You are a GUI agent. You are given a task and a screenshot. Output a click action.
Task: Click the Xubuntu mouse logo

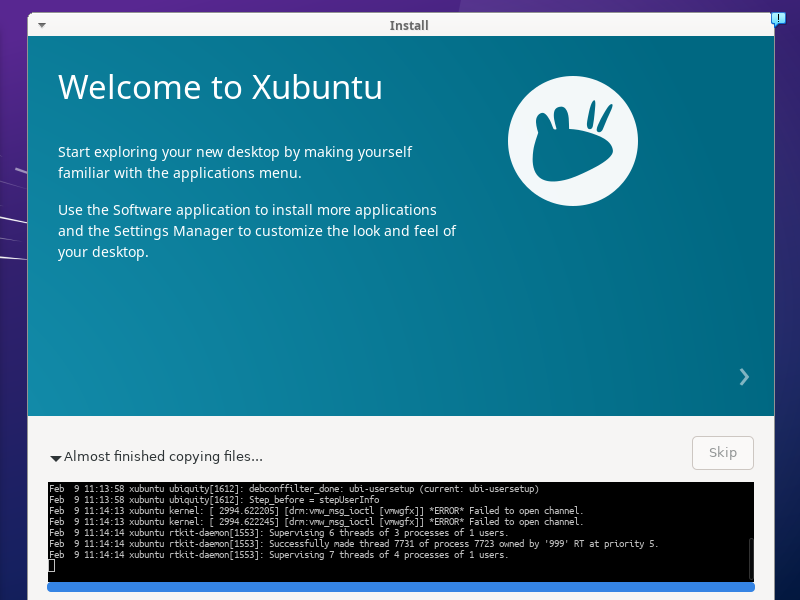(572, 141)
